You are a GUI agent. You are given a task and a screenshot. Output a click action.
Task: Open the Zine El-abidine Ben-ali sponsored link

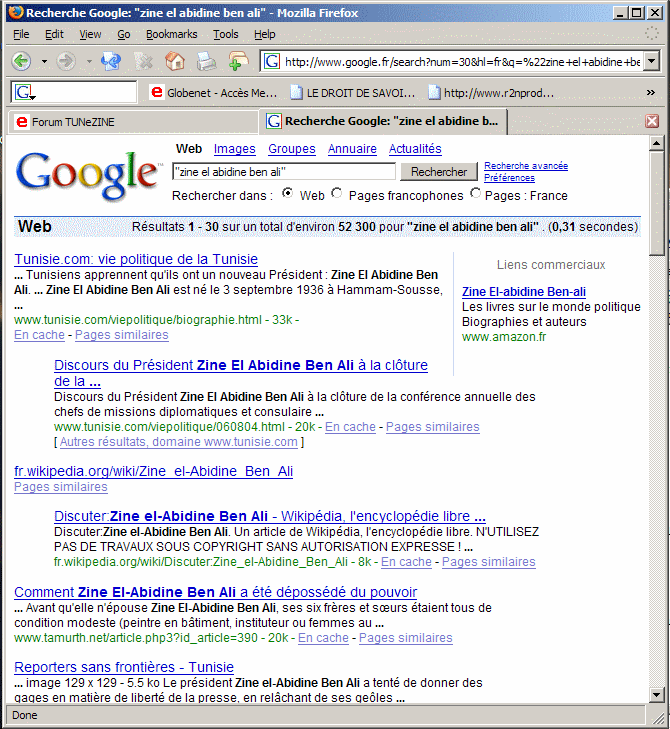pos(524,292)
